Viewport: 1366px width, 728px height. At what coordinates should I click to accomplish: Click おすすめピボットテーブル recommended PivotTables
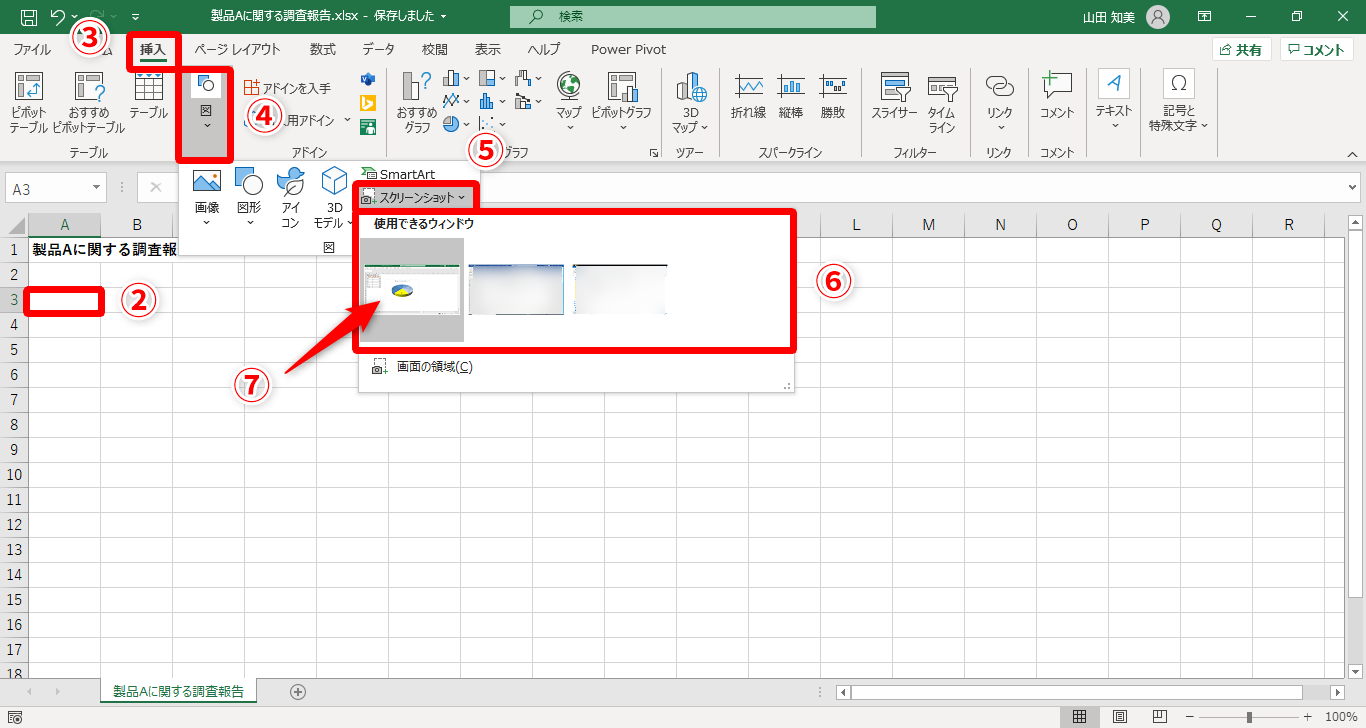click(89, 103)
